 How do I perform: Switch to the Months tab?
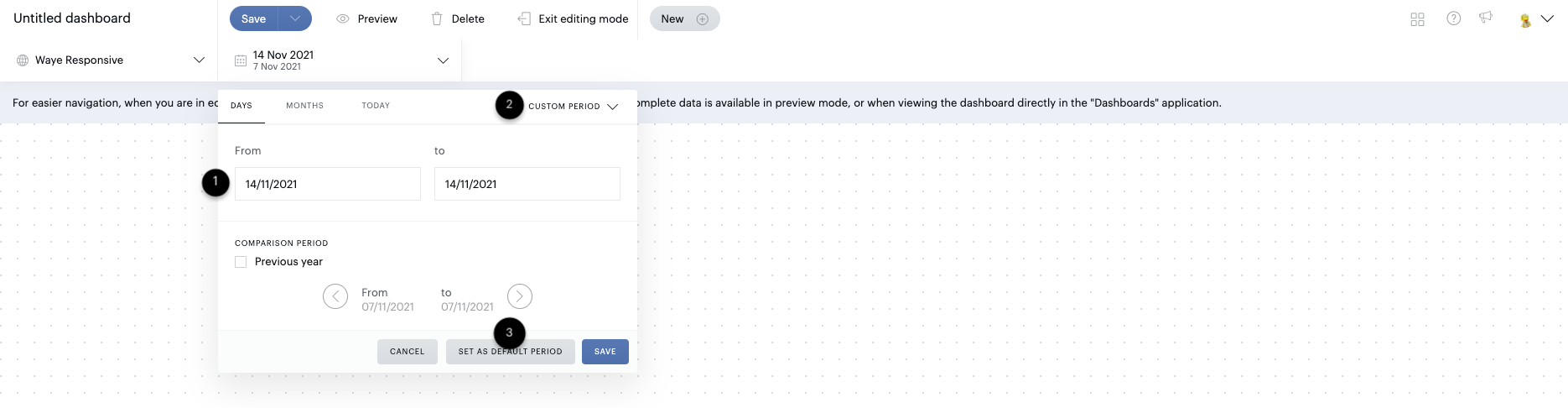304,106
